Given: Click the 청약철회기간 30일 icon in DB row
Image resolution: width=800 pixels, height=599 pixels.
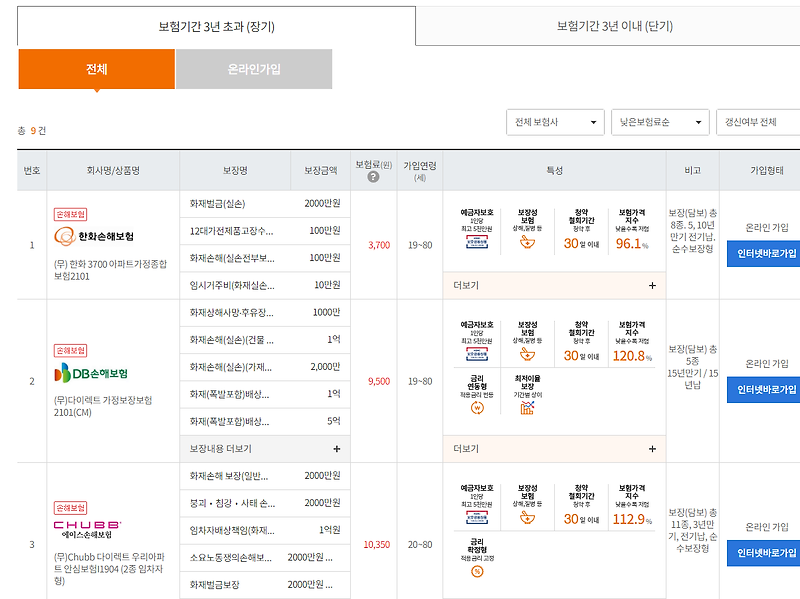Looking at the screenshot, I should coord(581,342).
